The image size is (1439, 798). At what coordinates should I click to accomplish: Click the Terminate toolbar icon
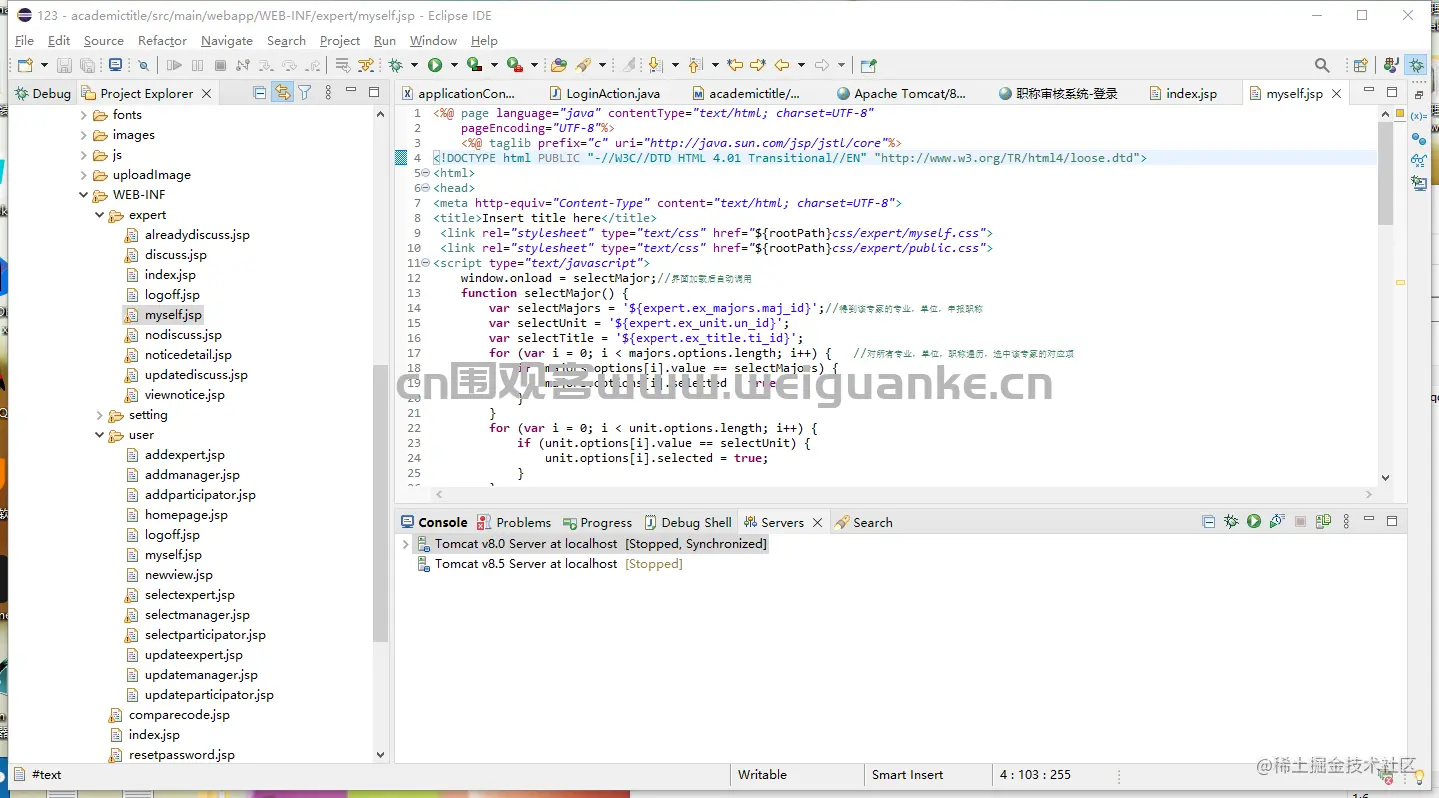[220, 65]
